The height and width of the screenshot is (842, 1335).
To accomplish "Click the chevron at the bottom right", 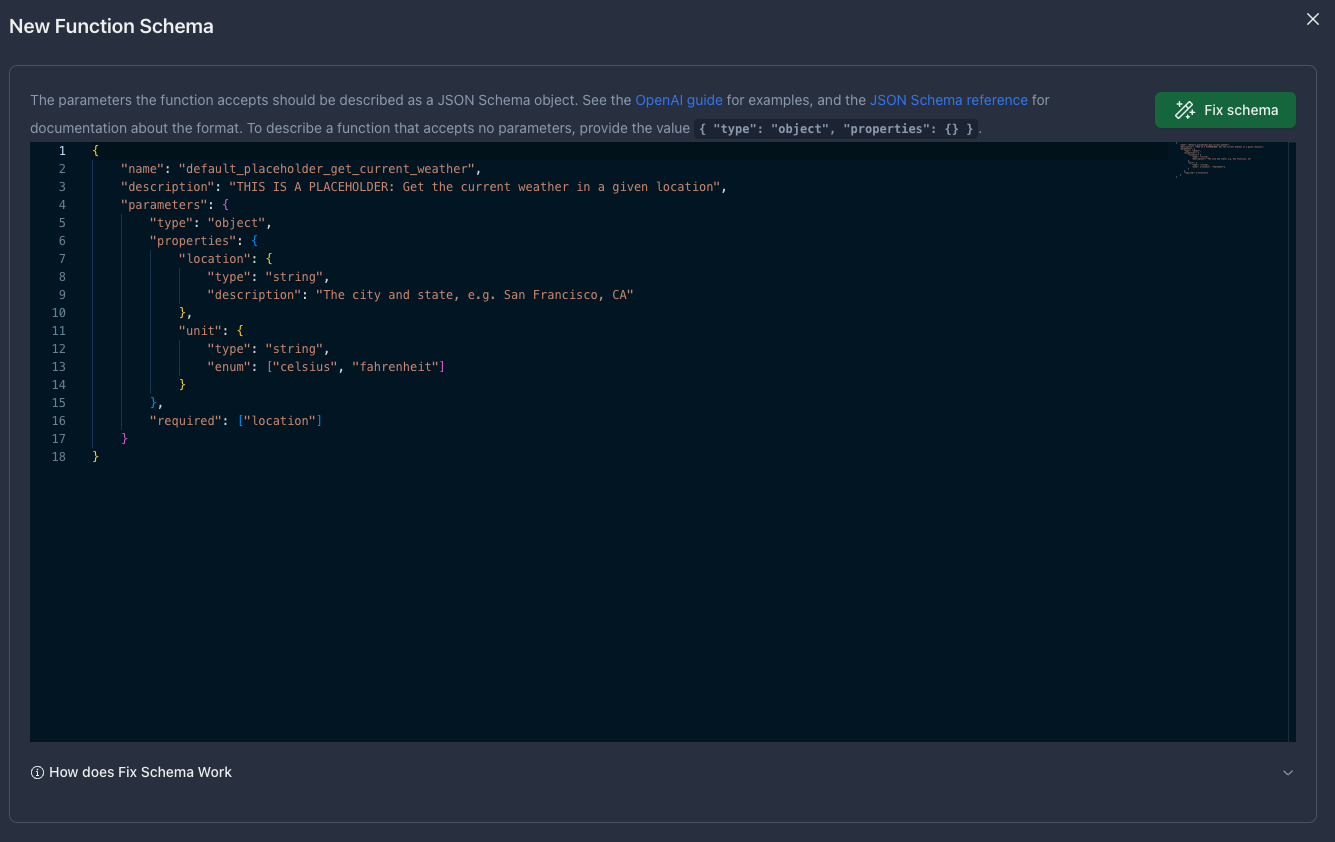I will coord(1288,772).
